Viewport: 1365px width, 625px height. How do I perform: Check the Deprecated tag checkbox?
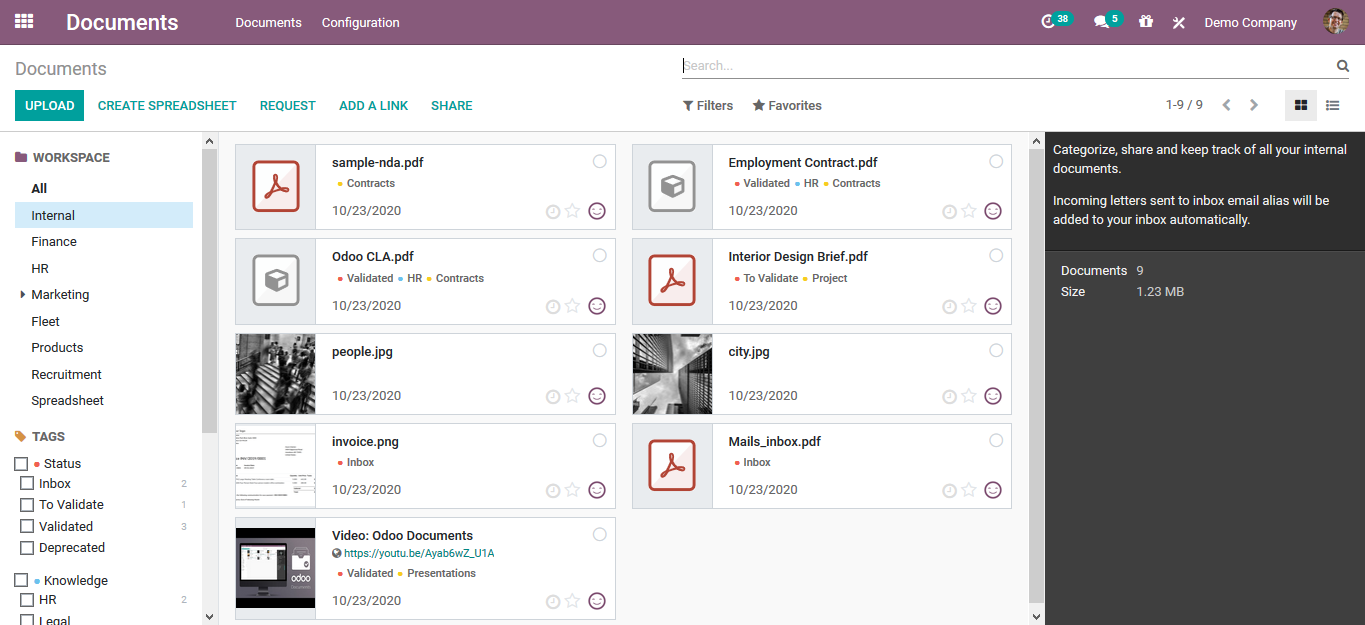(27, 548)
